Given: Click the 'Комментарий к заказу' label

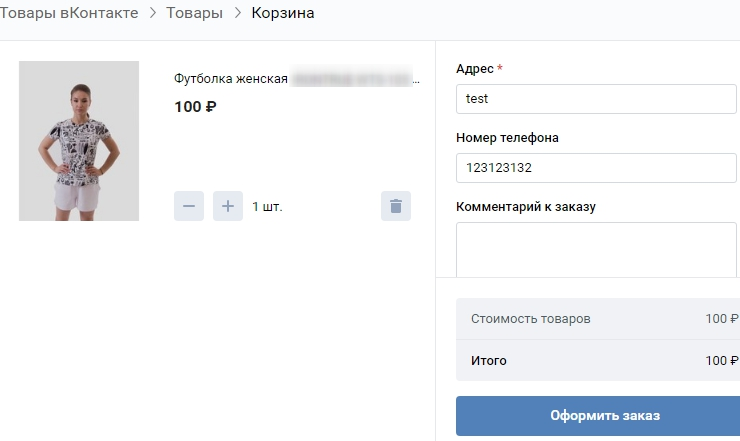Looking at the screenshot, I should click(525, 207).
